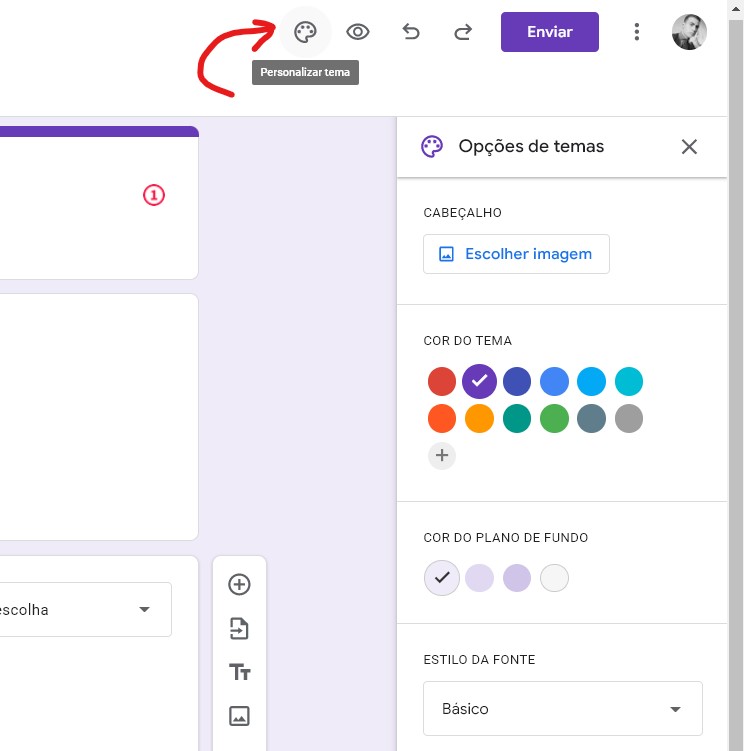Pick the deep orange theme color
744x751 pixels.
442,419
